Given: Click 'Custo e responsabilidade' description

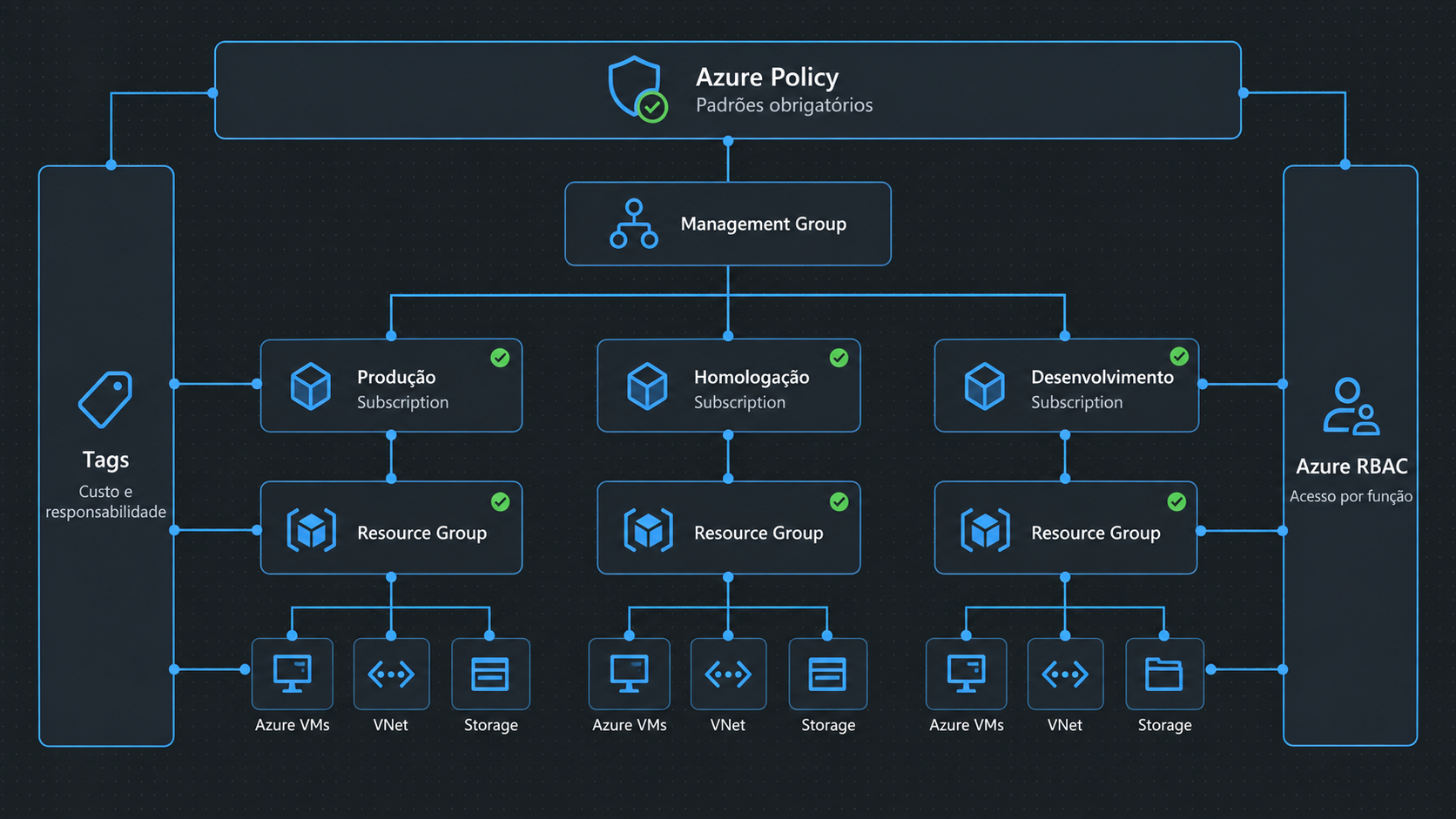Looking at the screenshot, I should point(105,501).
